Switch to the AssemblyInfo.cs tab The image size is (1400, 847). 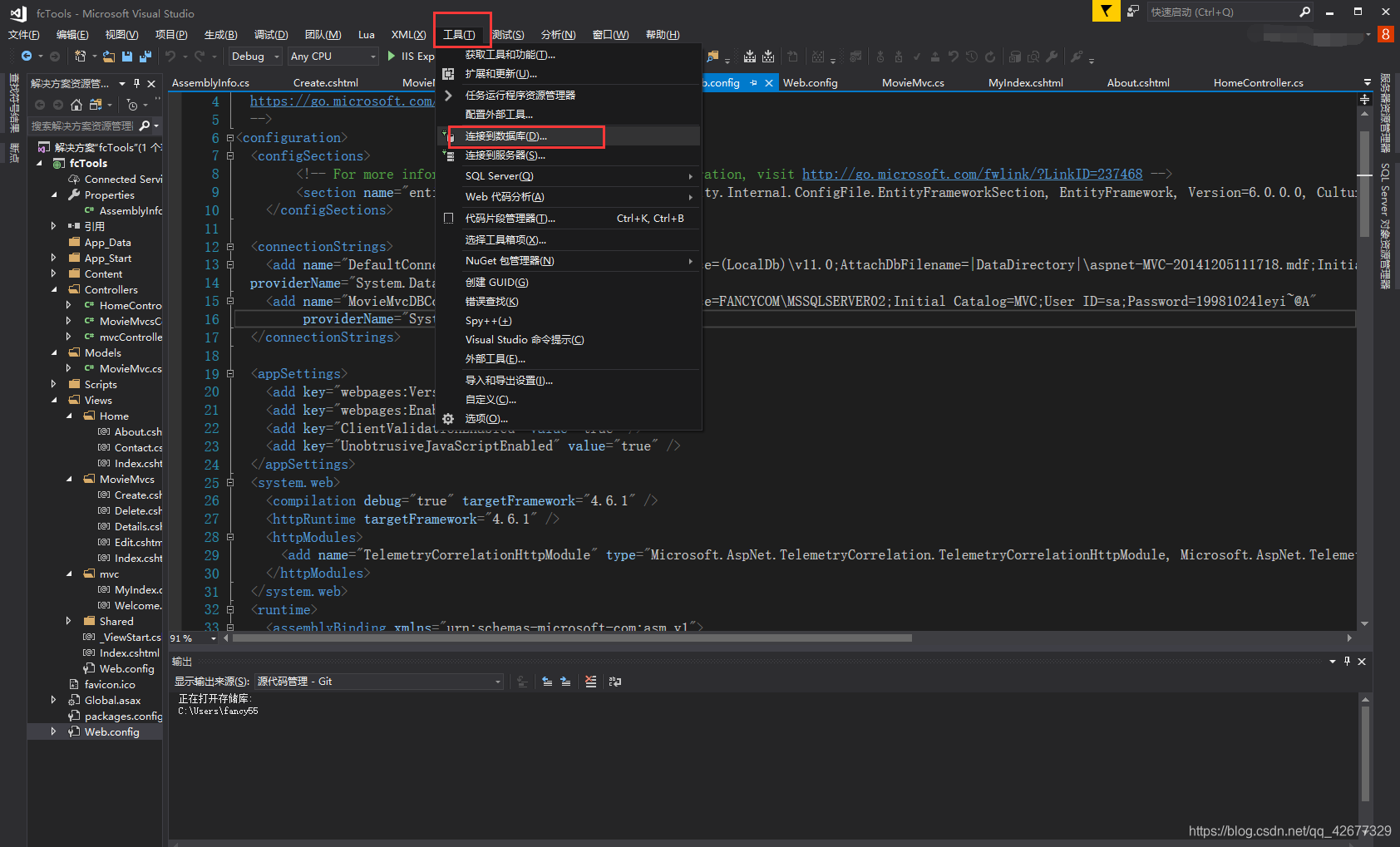tap(210, 83)
